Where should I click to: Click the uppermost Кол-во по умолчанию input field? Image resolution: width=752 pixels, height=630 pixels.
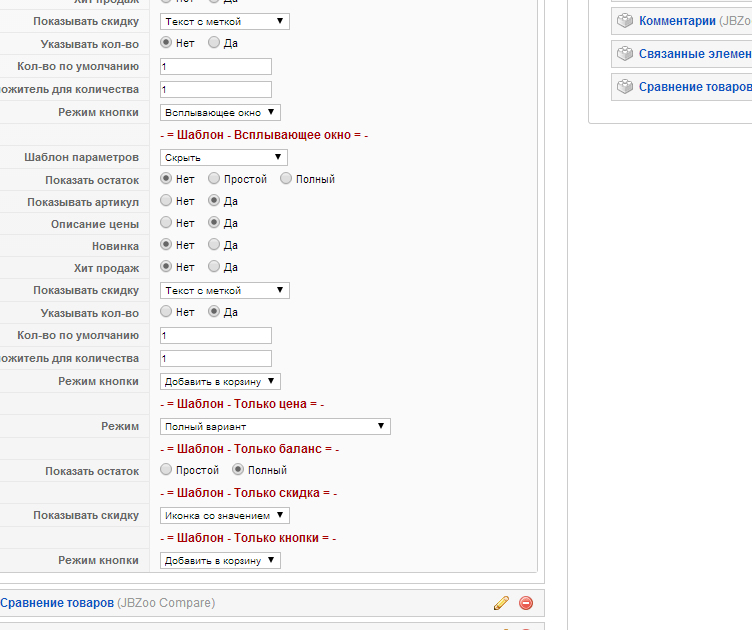(216, 66)
